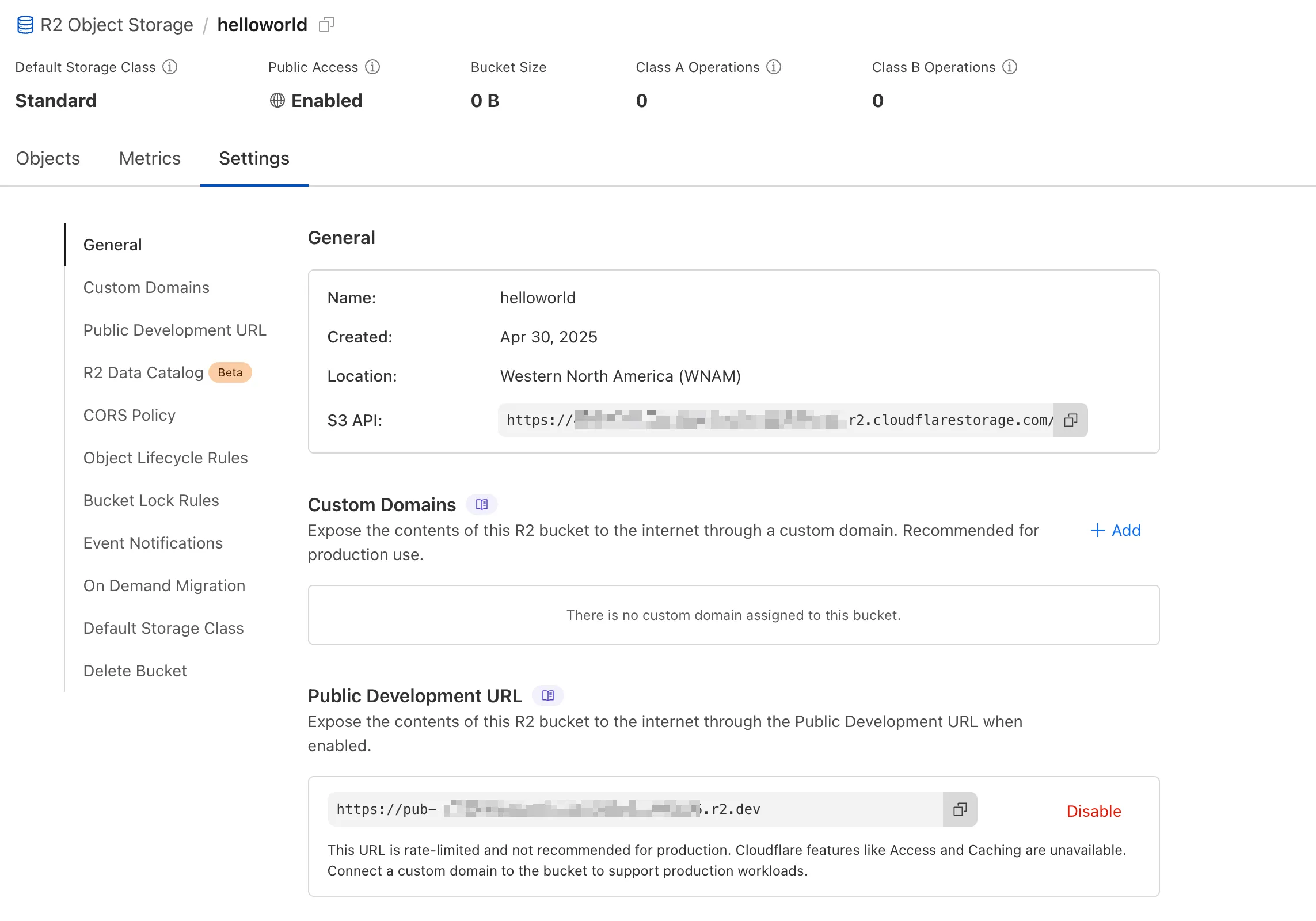
Task: Select Event Notifications in the sidebar
Action: click(153, 542)
